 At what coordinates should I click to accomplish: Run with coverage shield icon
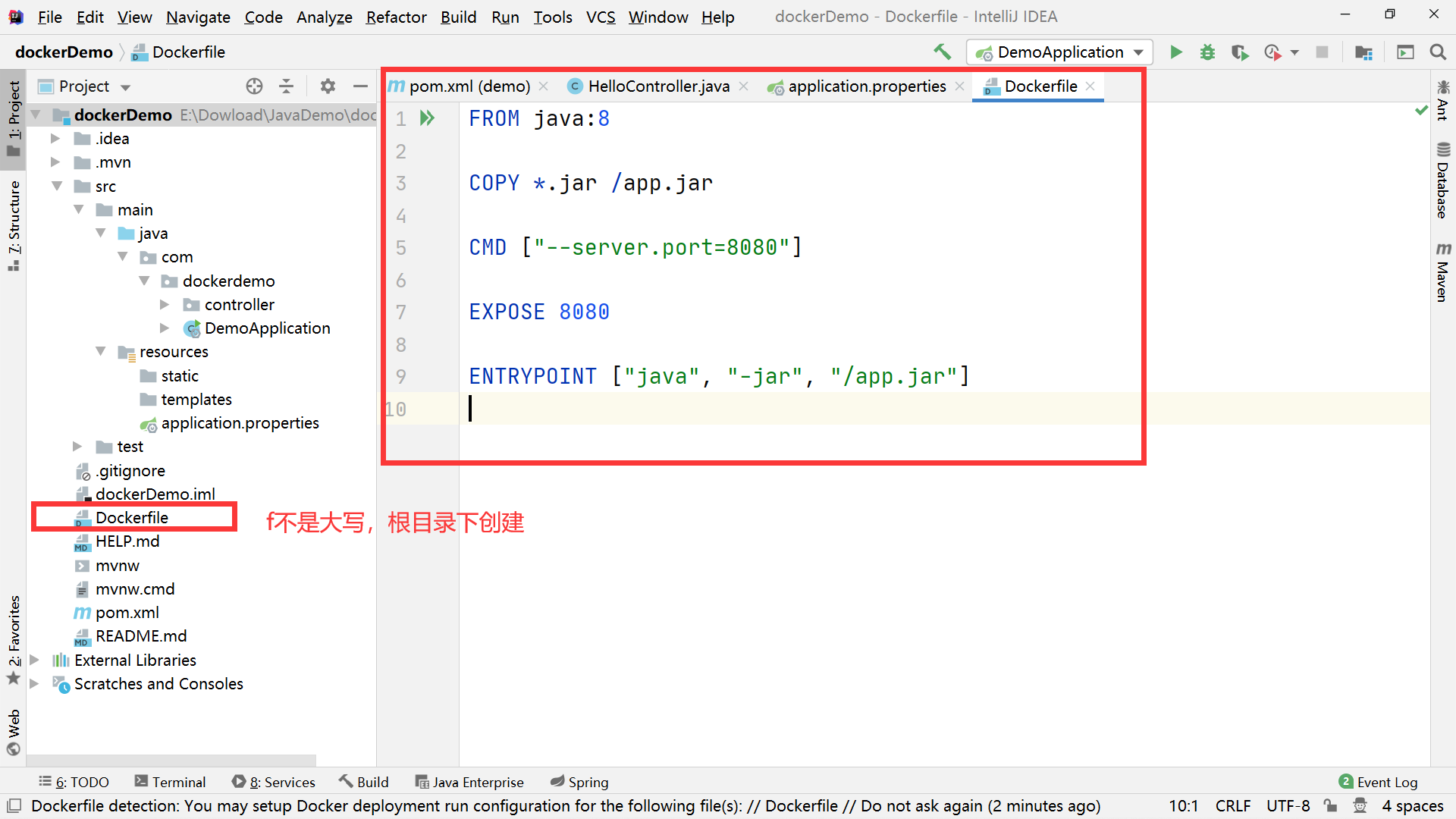click(x=1240, y=52)
